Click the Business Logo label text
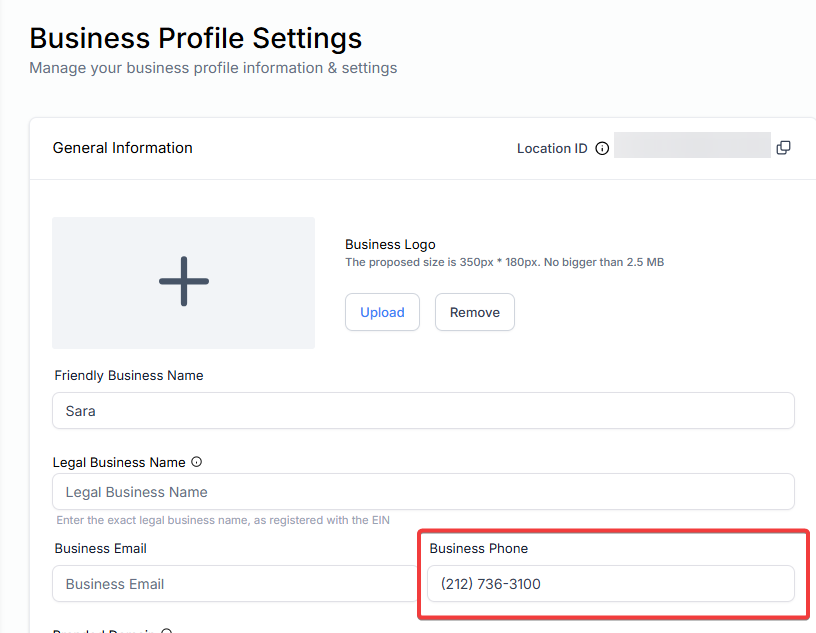816x633 pixels. tap(390, 244)
